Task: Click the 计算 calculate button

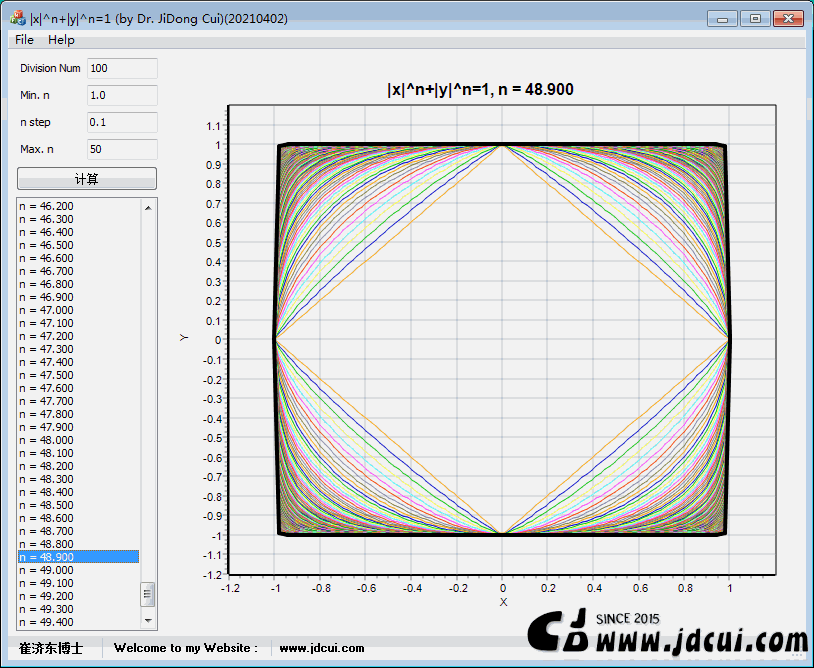Action: [x=87, y=179]
